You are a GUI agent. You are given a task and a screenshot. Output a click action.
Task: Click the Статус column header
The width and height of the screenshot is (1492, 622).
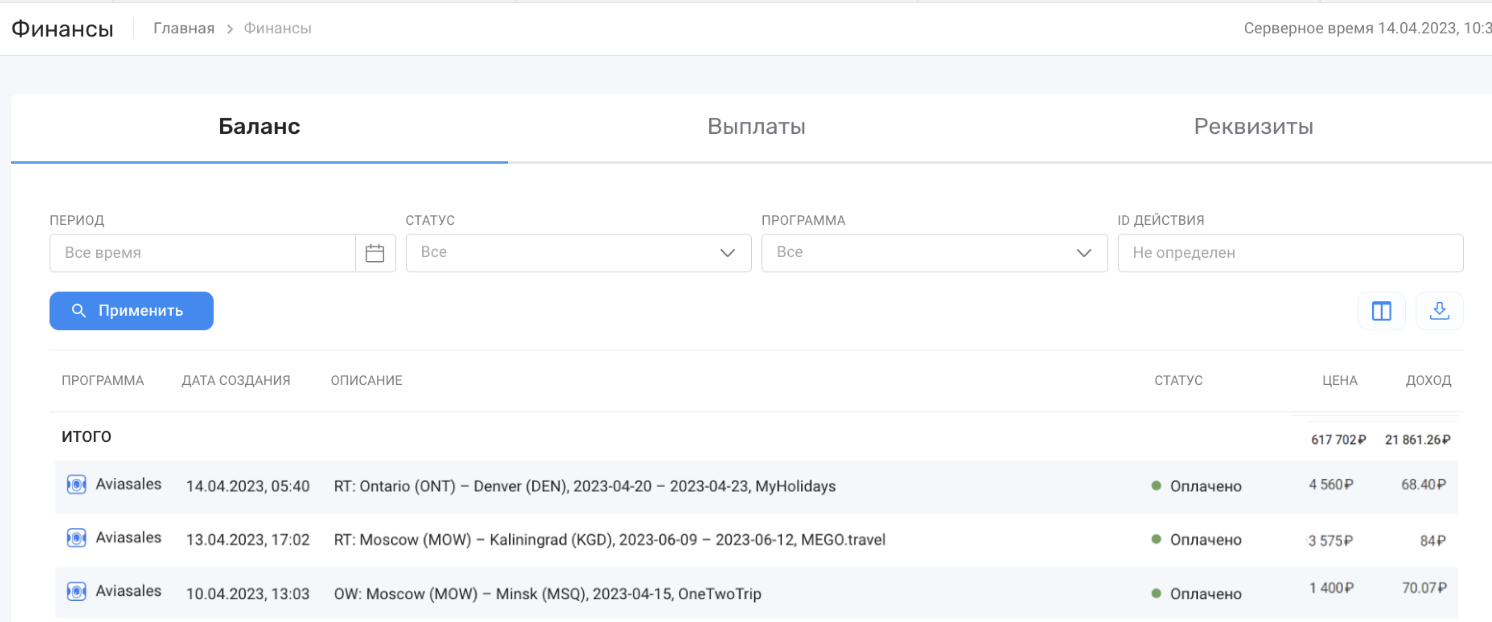(x=1179, y=381)
